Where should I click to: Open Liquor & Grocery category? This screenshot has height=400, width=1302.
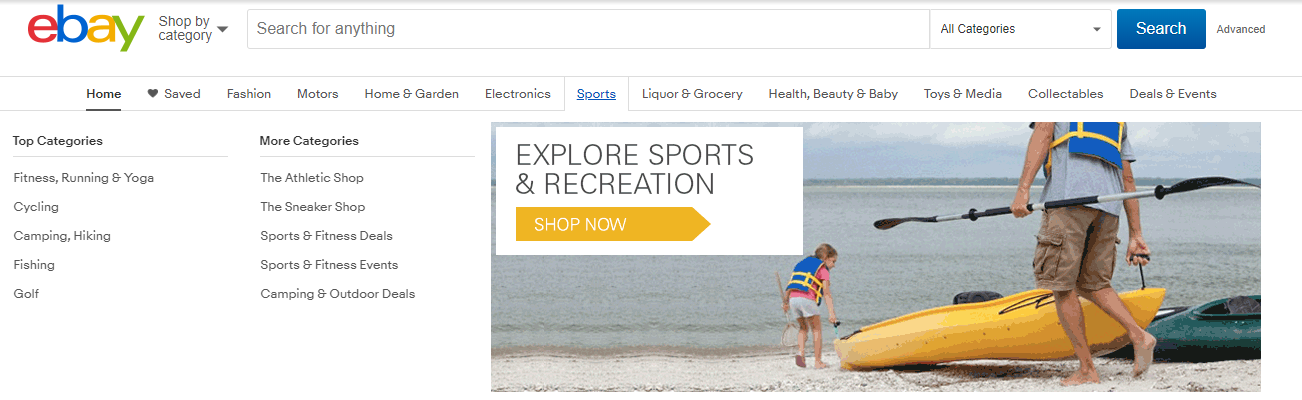pyautogui.click(x=692, y=94)
